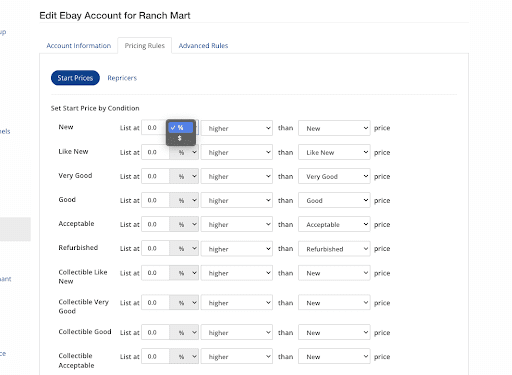Open the higher dropdown for Collectible Good

(x=237, y=332)
